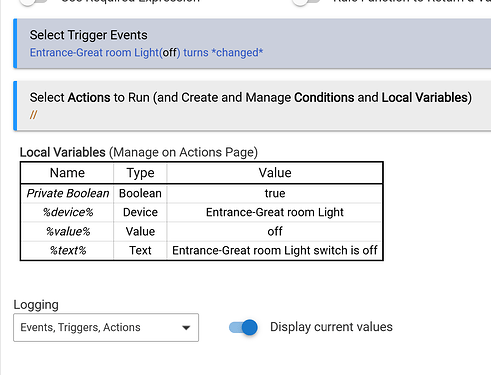Click the orange // actions placeholder
Screen dimensions: 491x375
[x=33, y=115]
